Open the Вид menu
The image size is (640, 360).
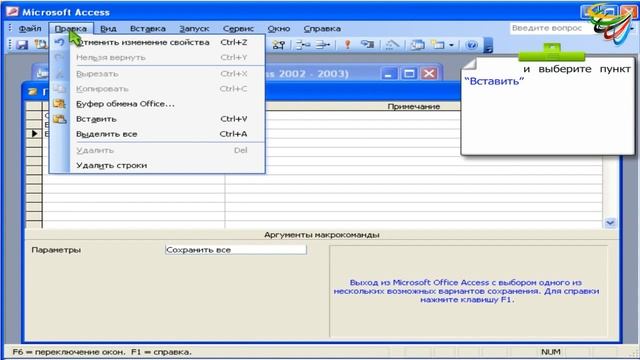click(x=108, y=29)
